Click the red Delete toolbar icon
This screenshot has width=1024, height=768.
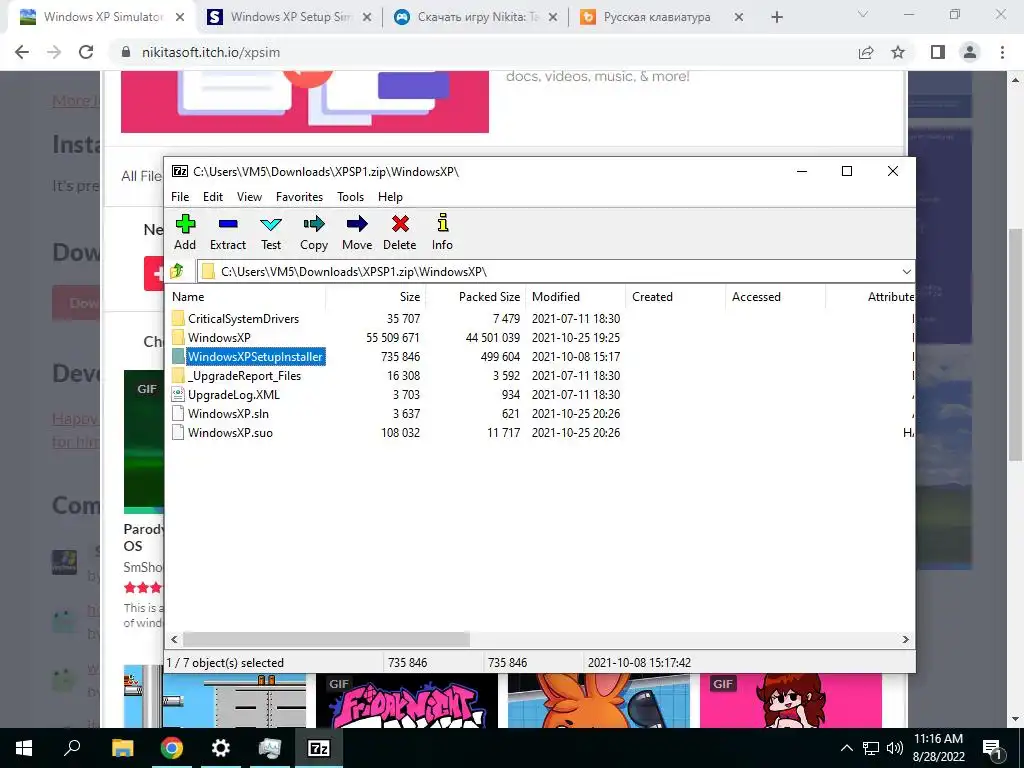[x=400, y=224]
